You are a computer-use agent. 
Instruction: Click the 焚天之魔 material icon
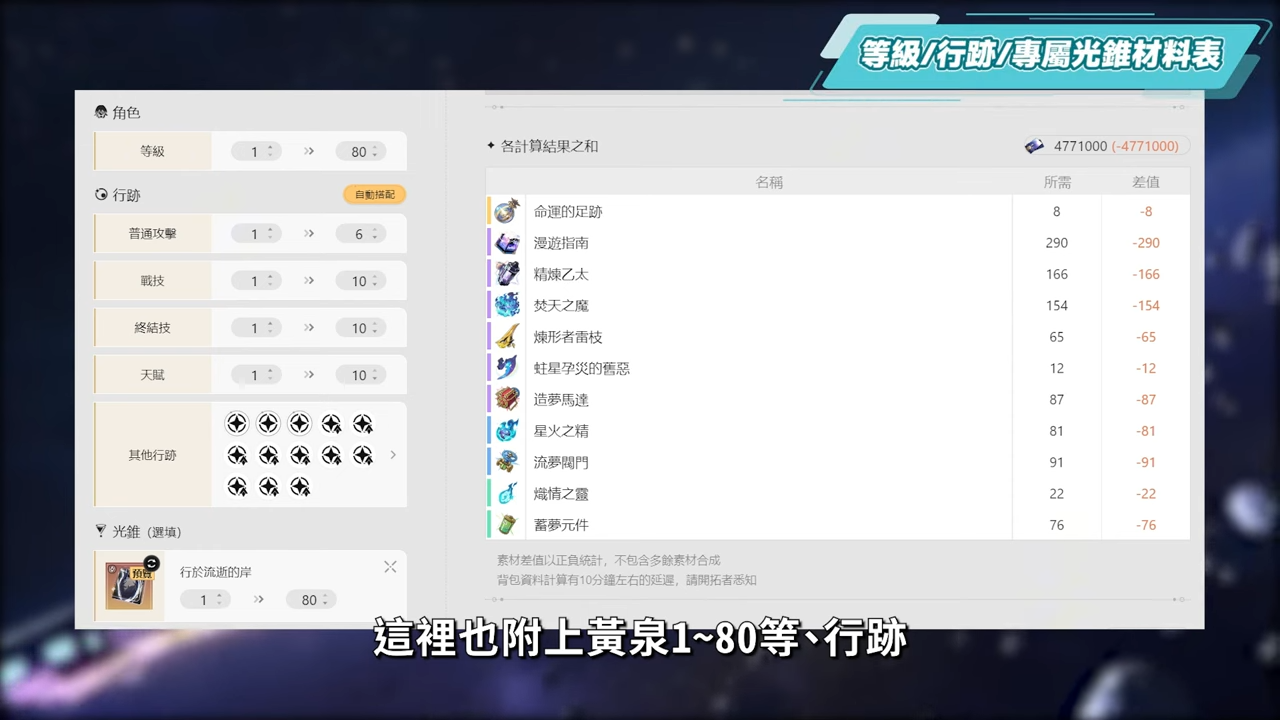coord(507,305)
